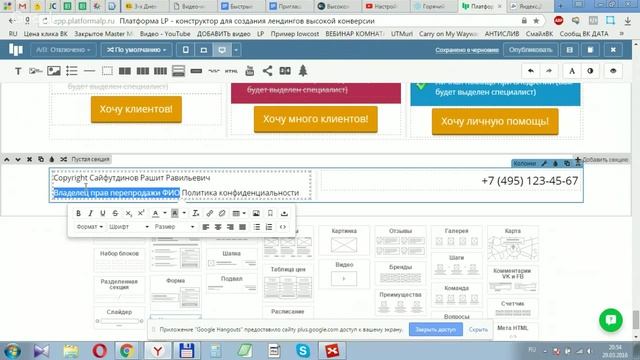Click the 'Опубликовать' publish button
This screenshot has height=360, width=640.
point(530,50)
